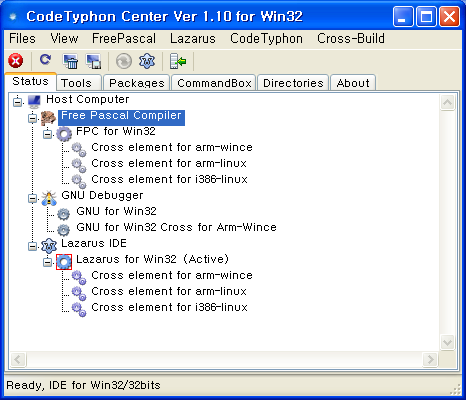466x400 pixels.
Task: Click the trash-can remove toolbar icon
Action: coord(70,61)
